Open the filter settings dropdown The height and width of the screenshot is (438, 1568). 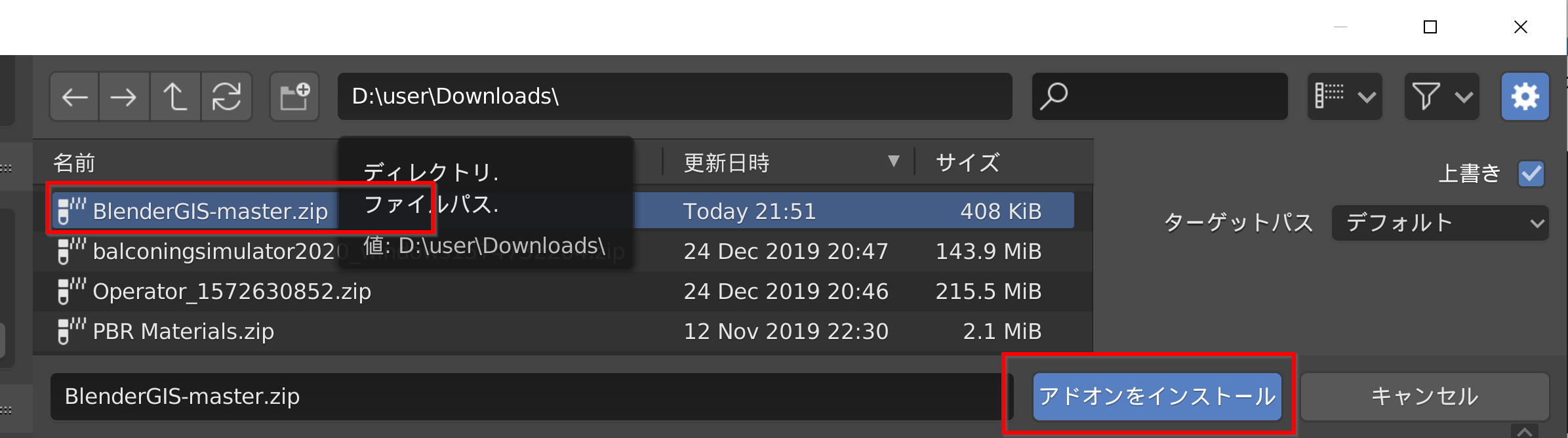click(1441, 96)
